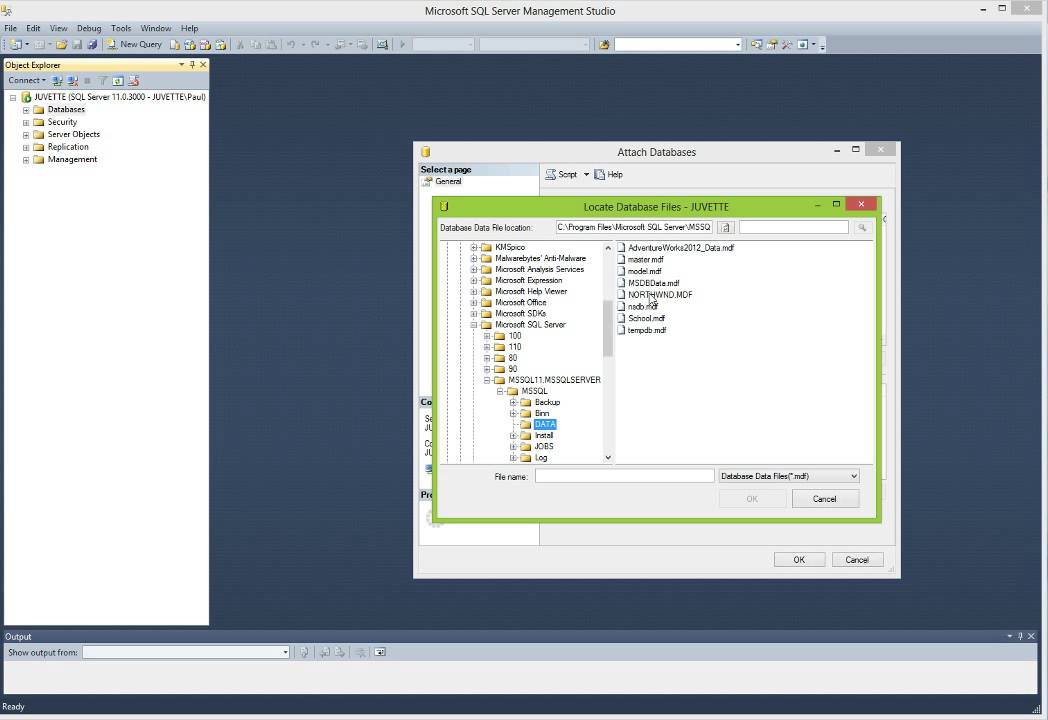Expand the Backup folder in the tree
This screenshot has width=1048, height=720.
[x=513, y=402]
